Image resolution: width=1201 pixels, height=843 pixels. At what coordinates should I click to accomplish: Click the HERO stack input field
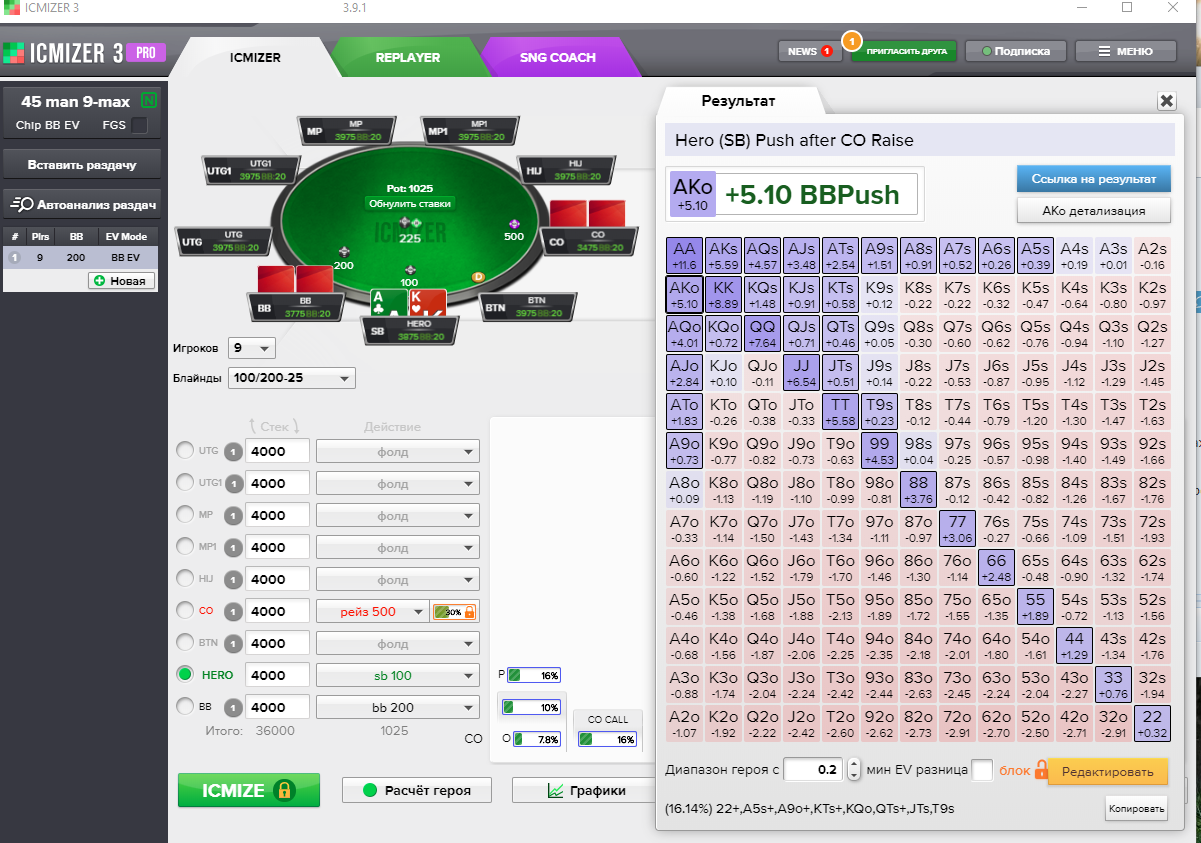(x=278, y=675)
